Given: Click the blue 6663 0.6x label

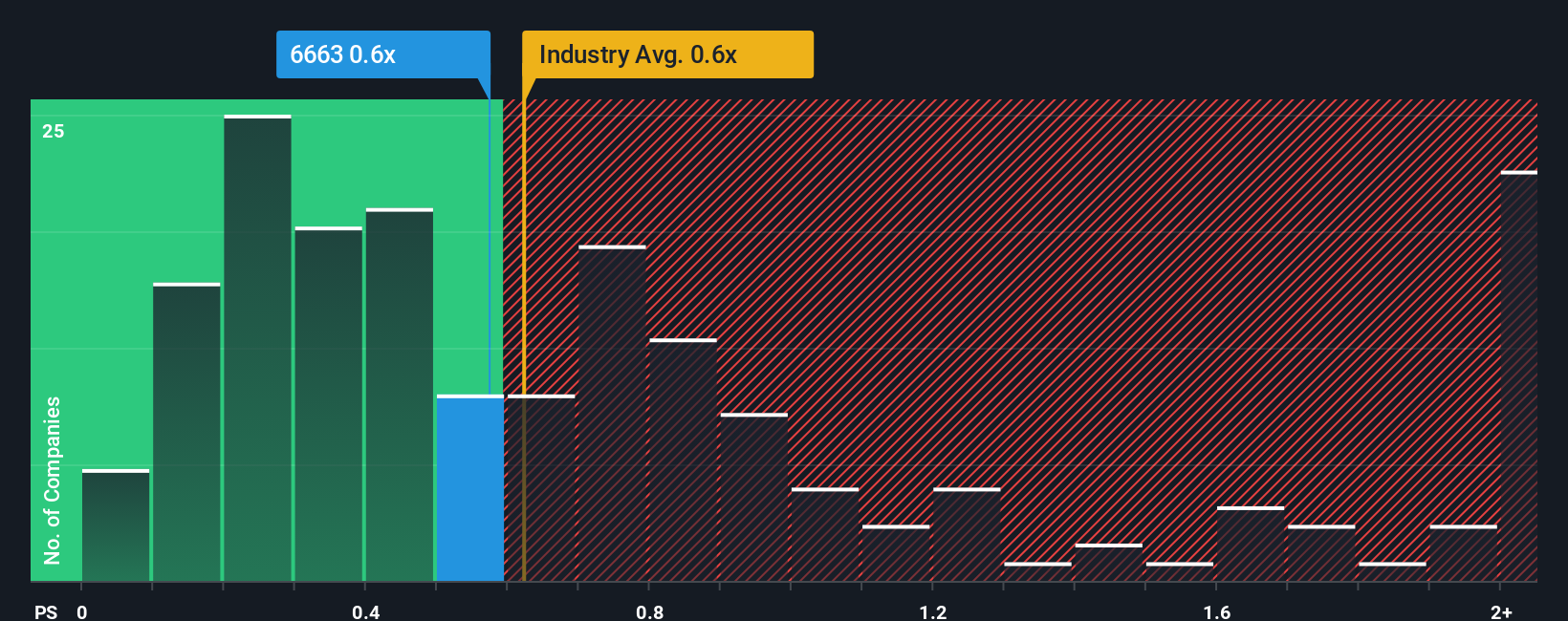Looking at the screenshot, I should point(383,54).
